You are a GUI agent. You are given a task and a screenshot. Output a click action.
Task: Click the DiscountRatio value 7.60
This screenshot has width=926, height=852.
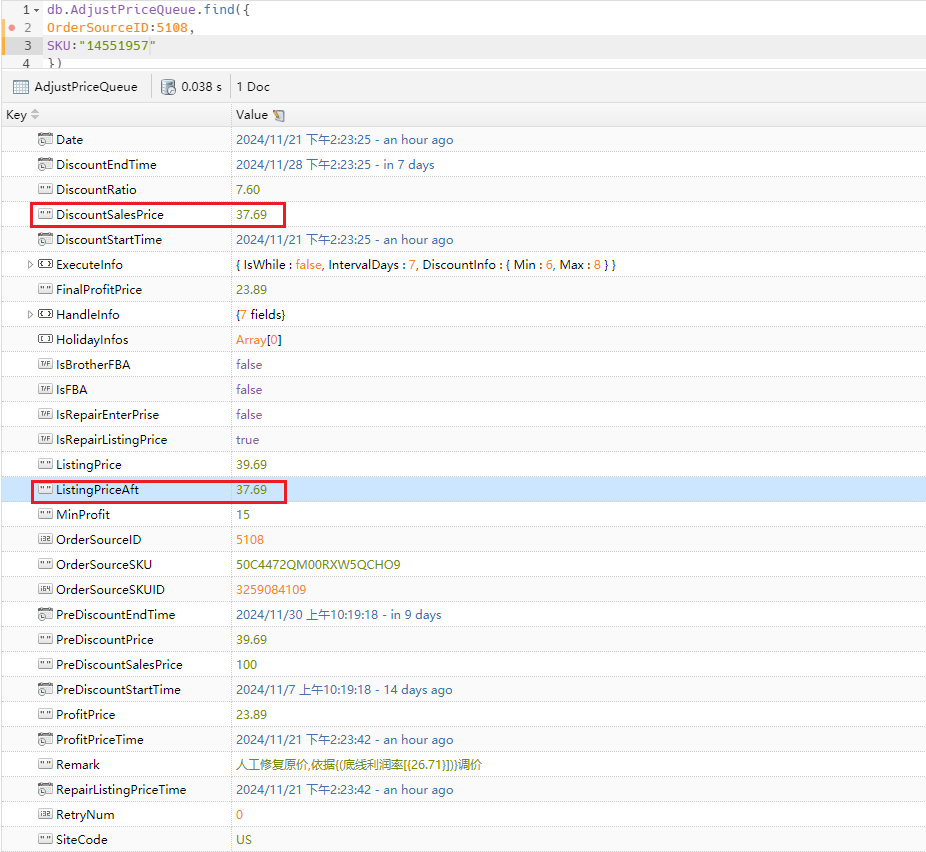click(x=248, y=190)
